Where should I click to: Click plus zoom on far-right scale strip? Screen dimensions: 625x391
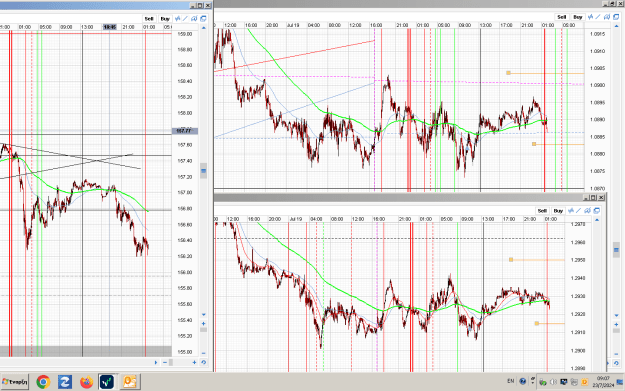click(x=616, y=324)
